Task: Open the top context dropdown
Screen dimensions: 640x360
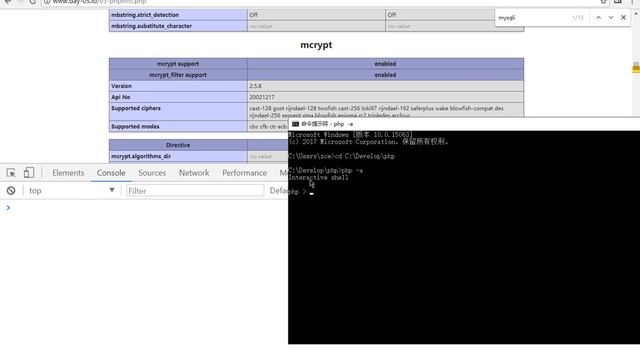Action: tap(71, 191)
